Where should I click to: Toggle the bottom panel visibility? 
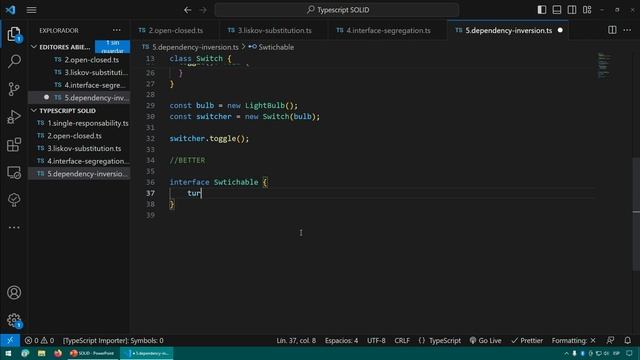coord(557,10)
